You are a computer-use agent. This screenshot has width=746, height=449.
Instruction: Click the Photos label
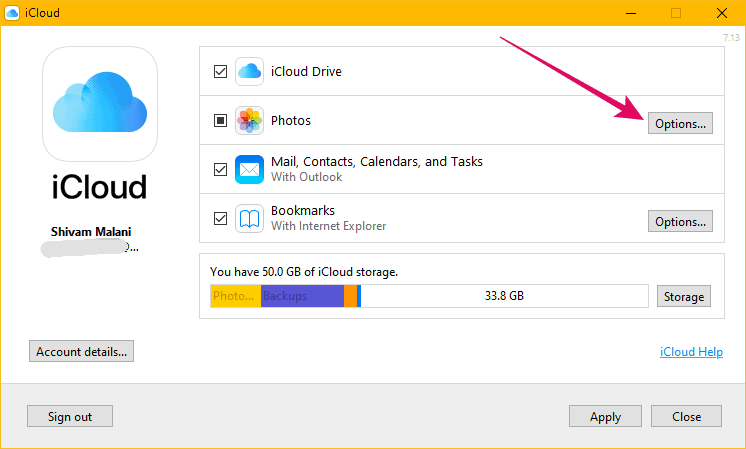pyautogui.click(x=291, y=120)
